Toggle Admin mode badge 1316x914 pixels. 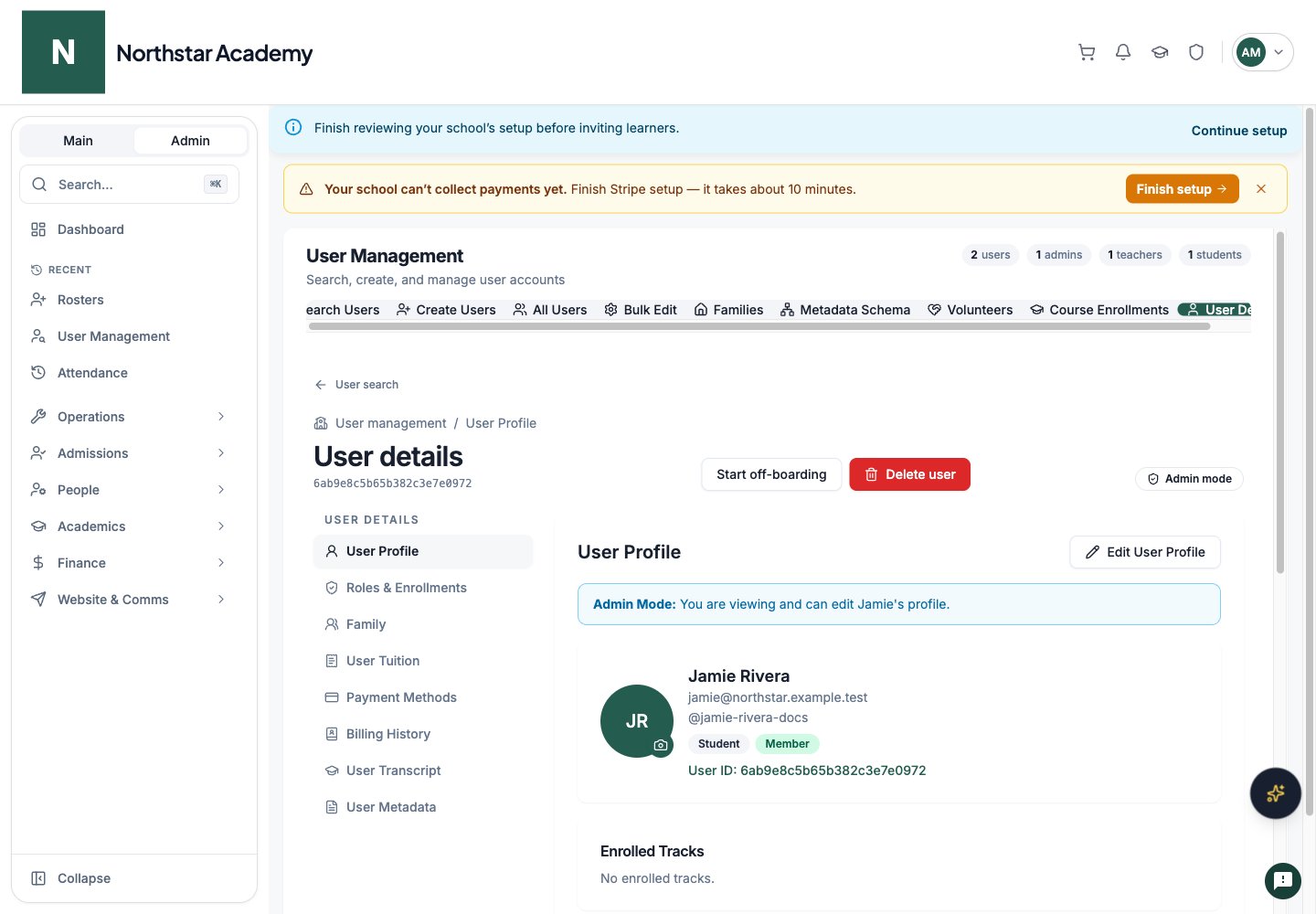click(x=1189, y=479)
